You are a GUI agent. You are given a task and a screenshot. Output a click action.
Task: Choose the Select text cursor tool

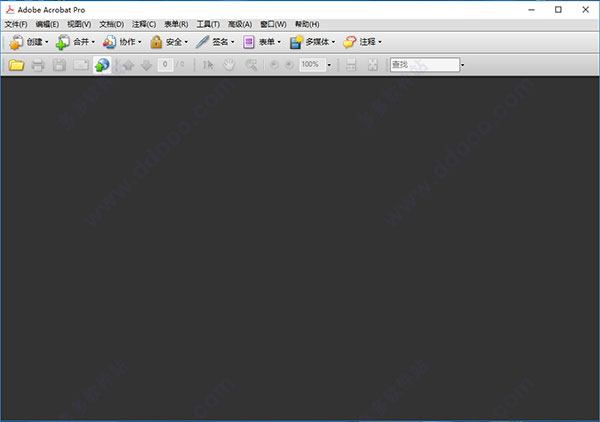[208, 65]
